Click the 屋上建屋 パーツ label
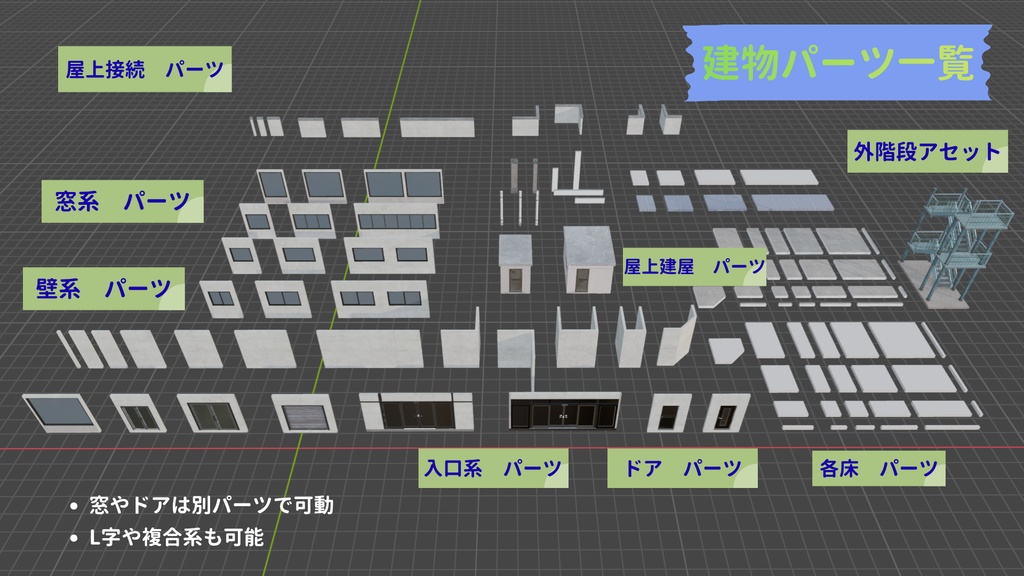 [694, 266]
